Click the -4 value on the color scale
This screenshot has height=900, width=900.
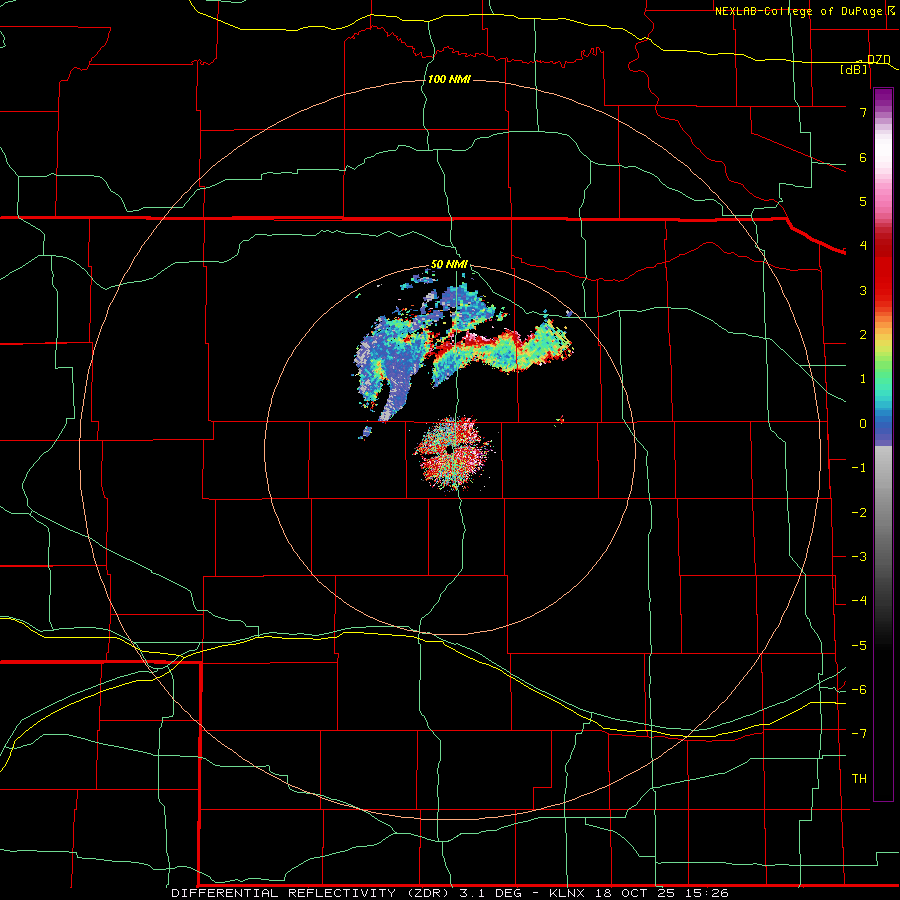coord(859,601)
